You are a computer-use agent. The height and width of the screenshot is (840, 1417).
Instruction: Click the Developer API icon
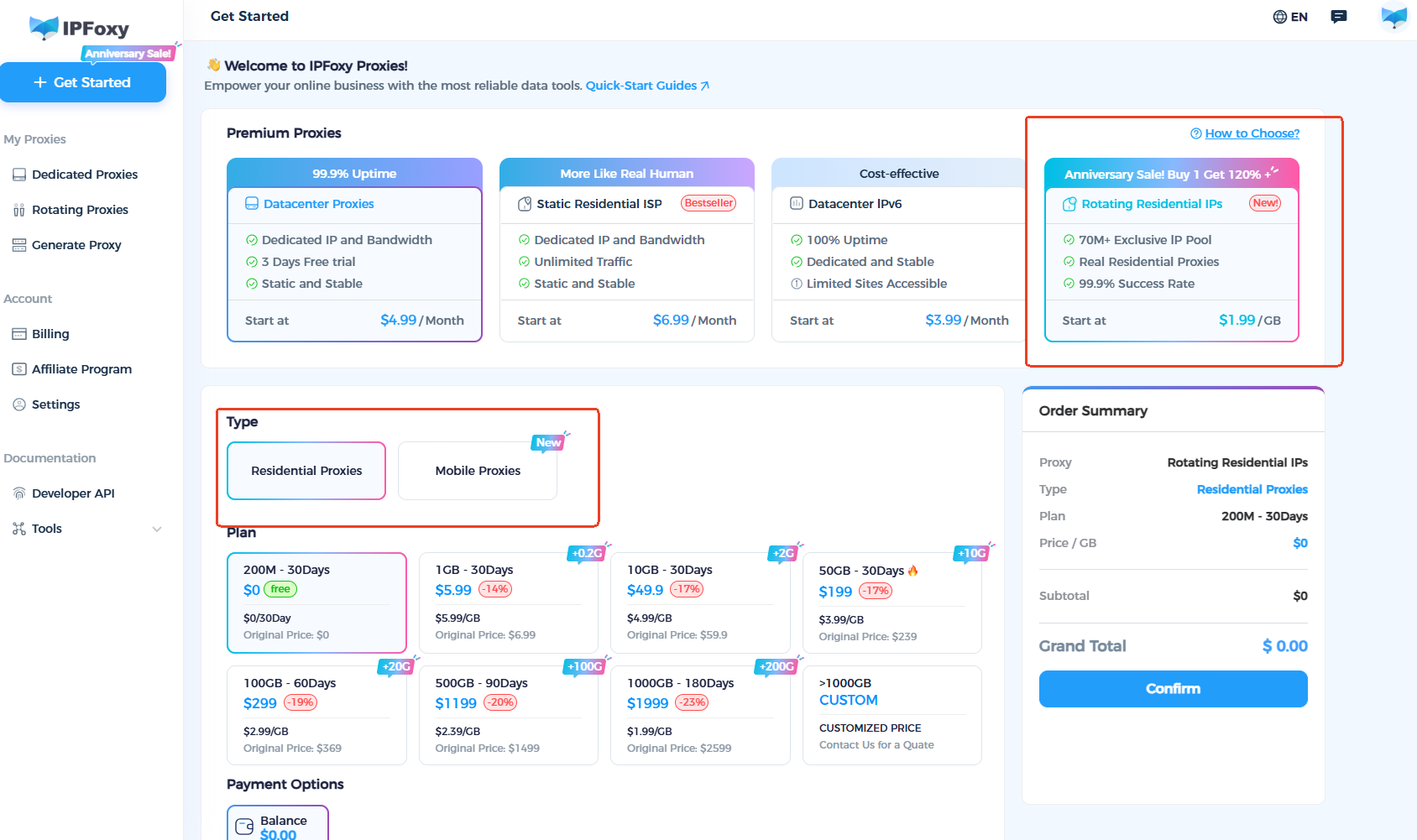[19, 493]
